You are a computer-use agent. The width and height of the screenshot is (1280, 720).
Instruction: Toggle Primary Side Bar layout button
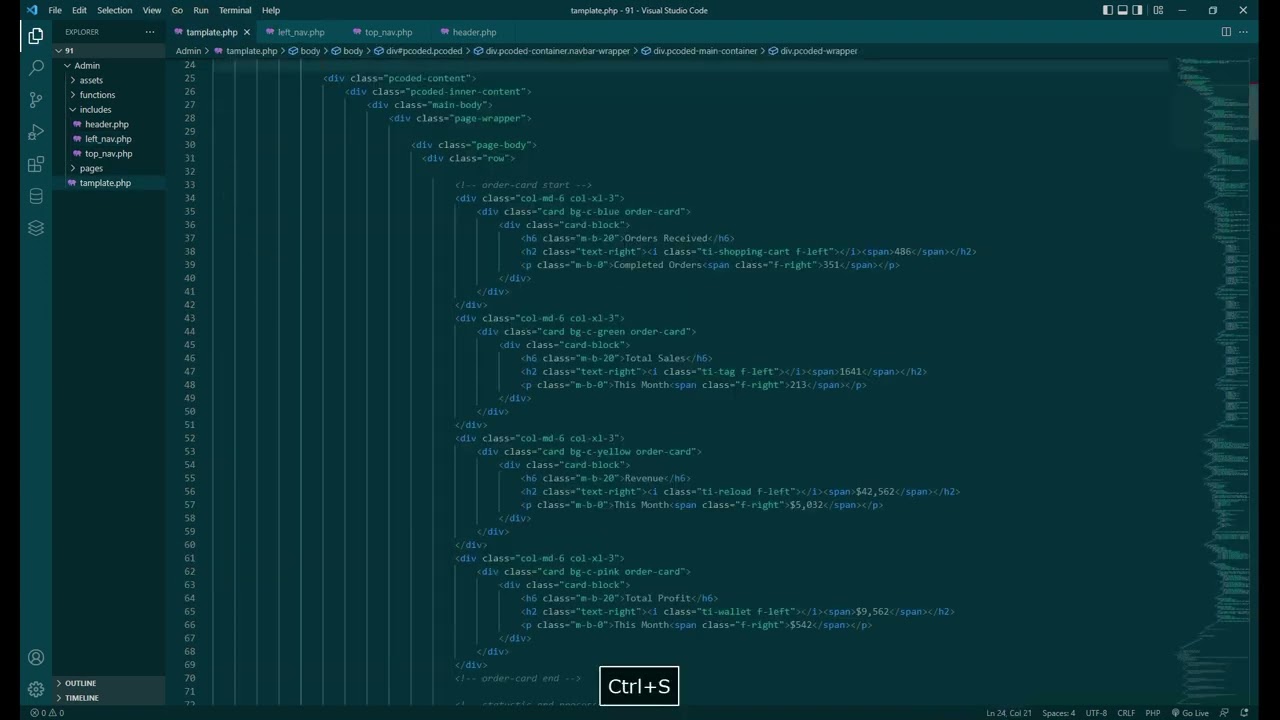1107,10
